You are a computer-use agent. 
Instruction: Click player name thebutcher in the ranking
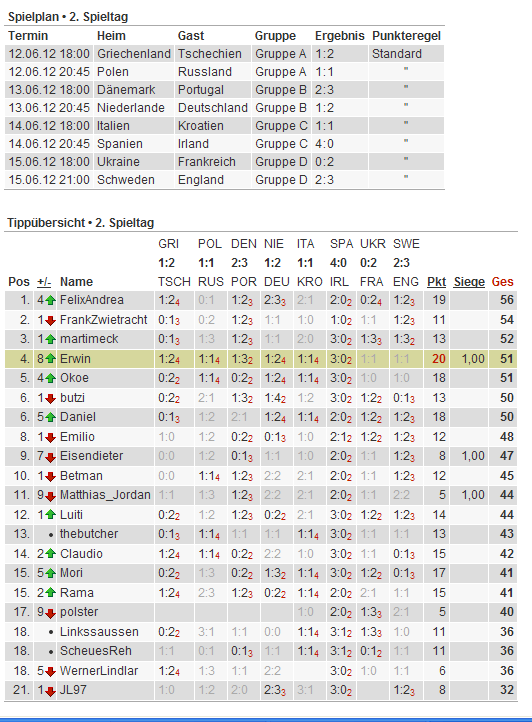tap(89, 534)
